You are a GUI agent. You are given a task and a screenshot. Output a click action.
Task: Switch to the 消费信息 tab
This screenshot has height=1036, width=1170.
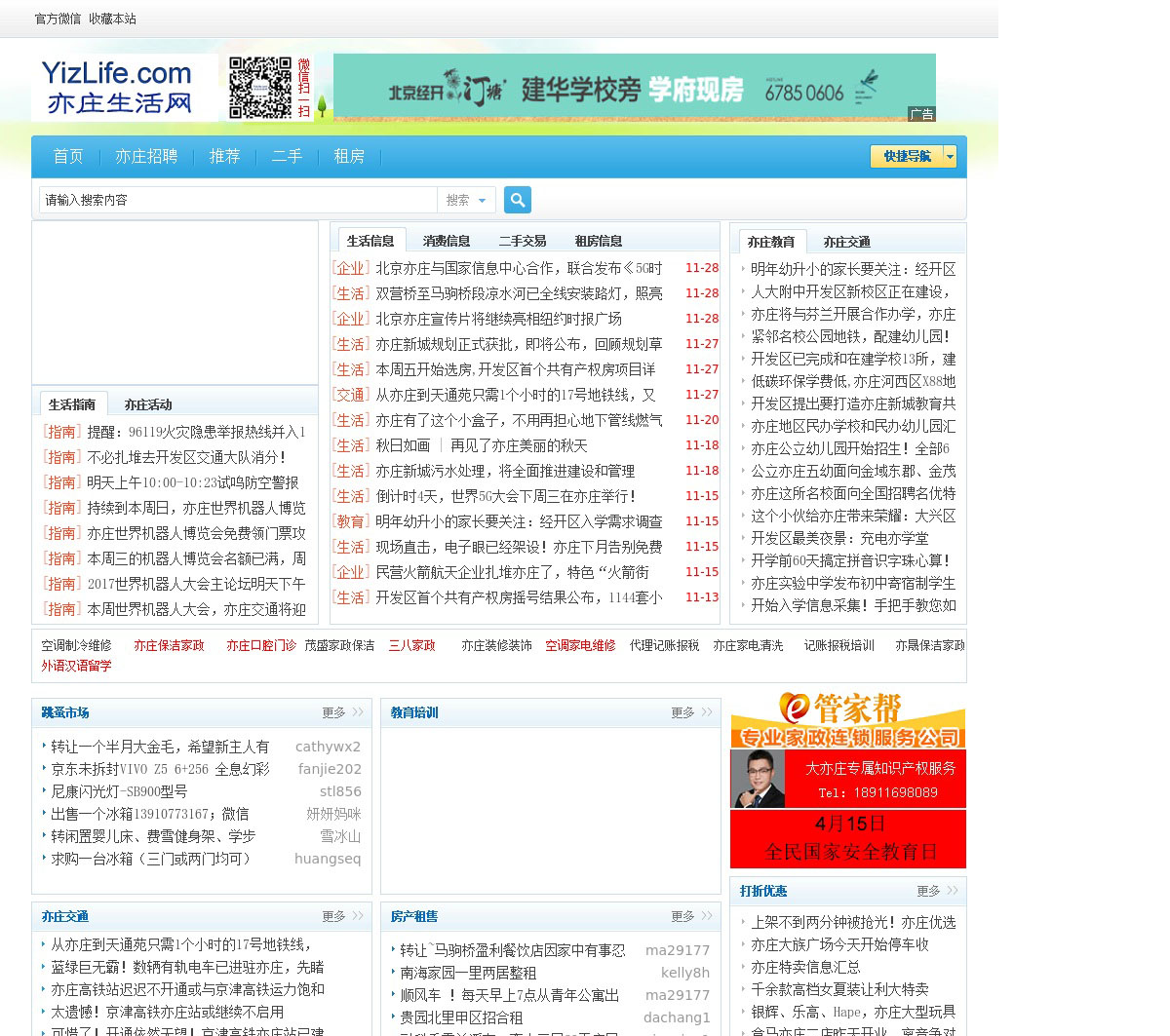click(446, 241)
